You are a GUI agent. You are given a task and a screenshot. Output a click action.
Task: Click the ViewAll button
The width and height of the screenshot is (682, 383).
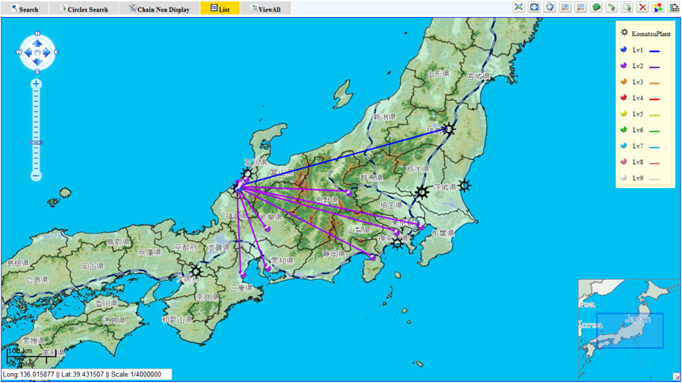pos(266,9)
